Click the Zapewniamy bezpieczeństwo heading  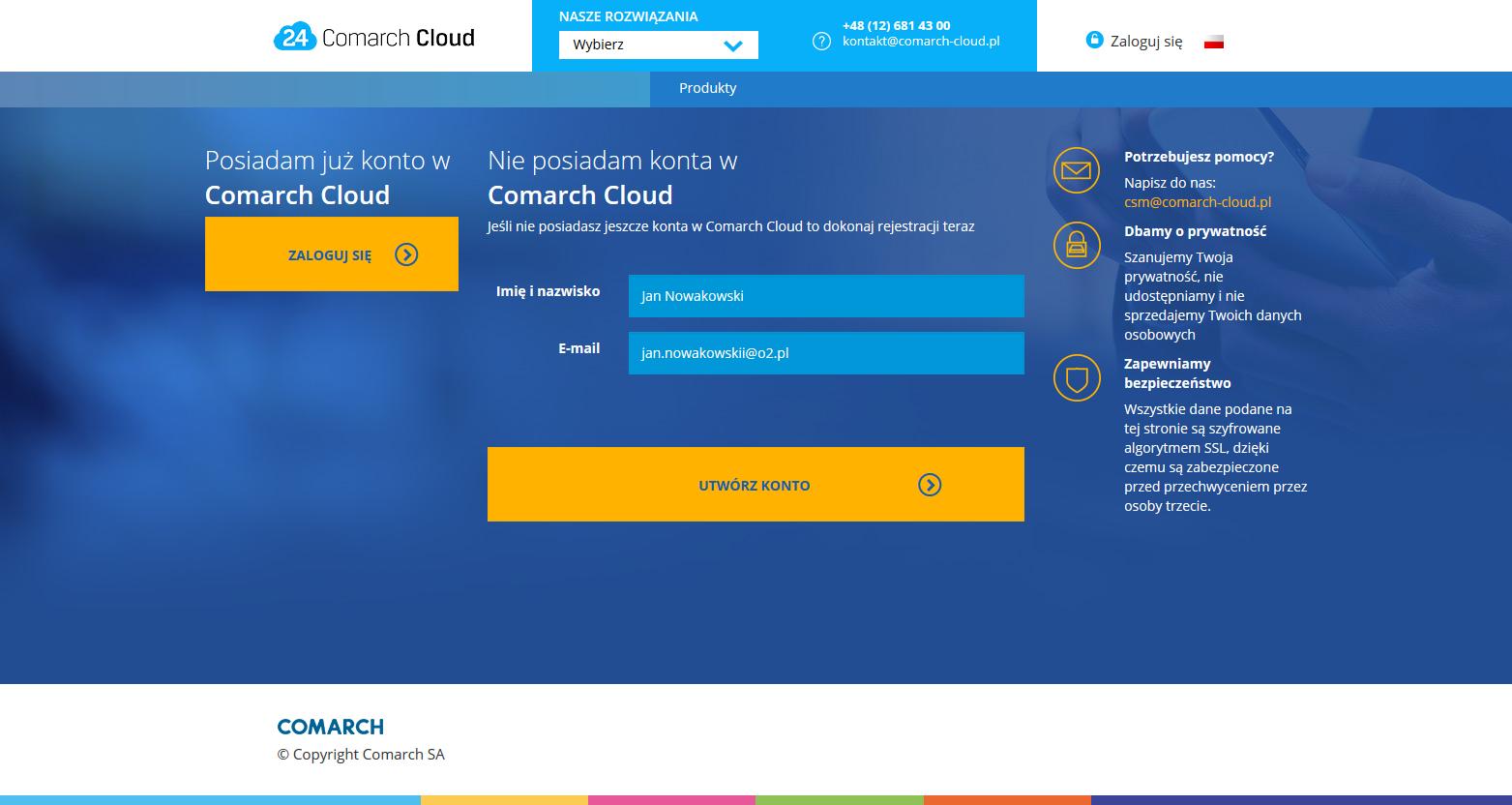coord(1177,373)
